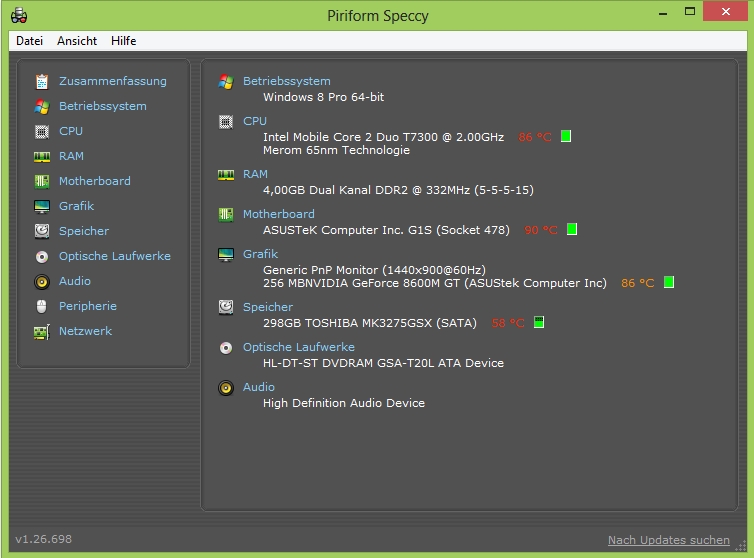Image resolution: width=754 pixels, height=558 pixels.
Task: Click Grafik heading in summary panel
Action: point(260,254)
